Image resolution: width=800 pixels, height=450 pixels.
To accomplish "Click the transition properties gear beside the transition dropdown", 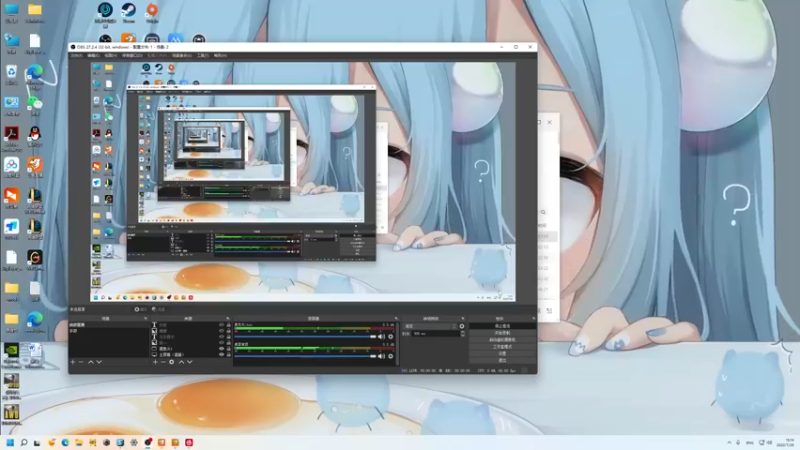I will [x=462, y=326].
